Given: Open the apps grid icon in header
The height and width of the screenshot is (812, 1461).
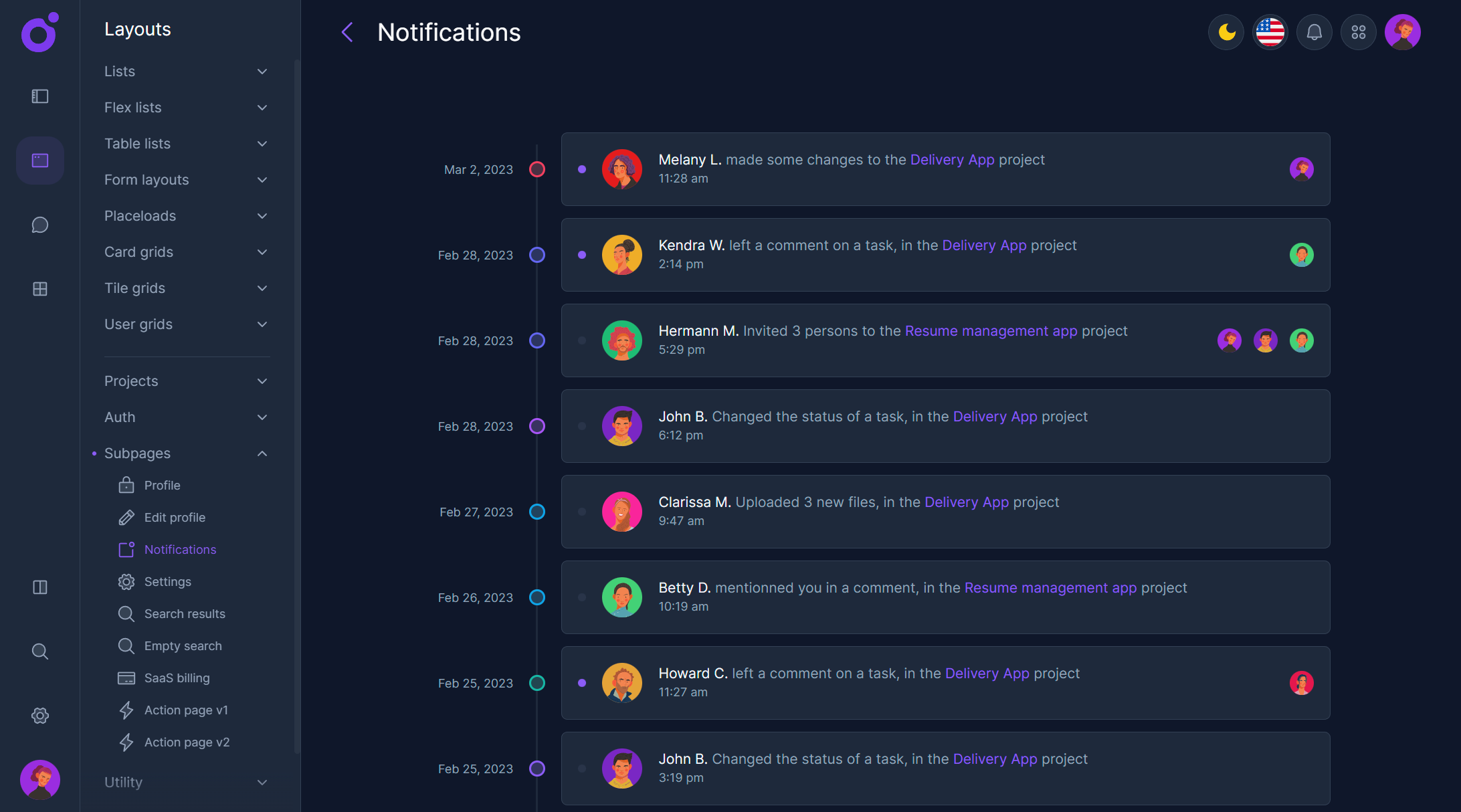Looking at the screenshot, I should click(x=1358, y=31).
